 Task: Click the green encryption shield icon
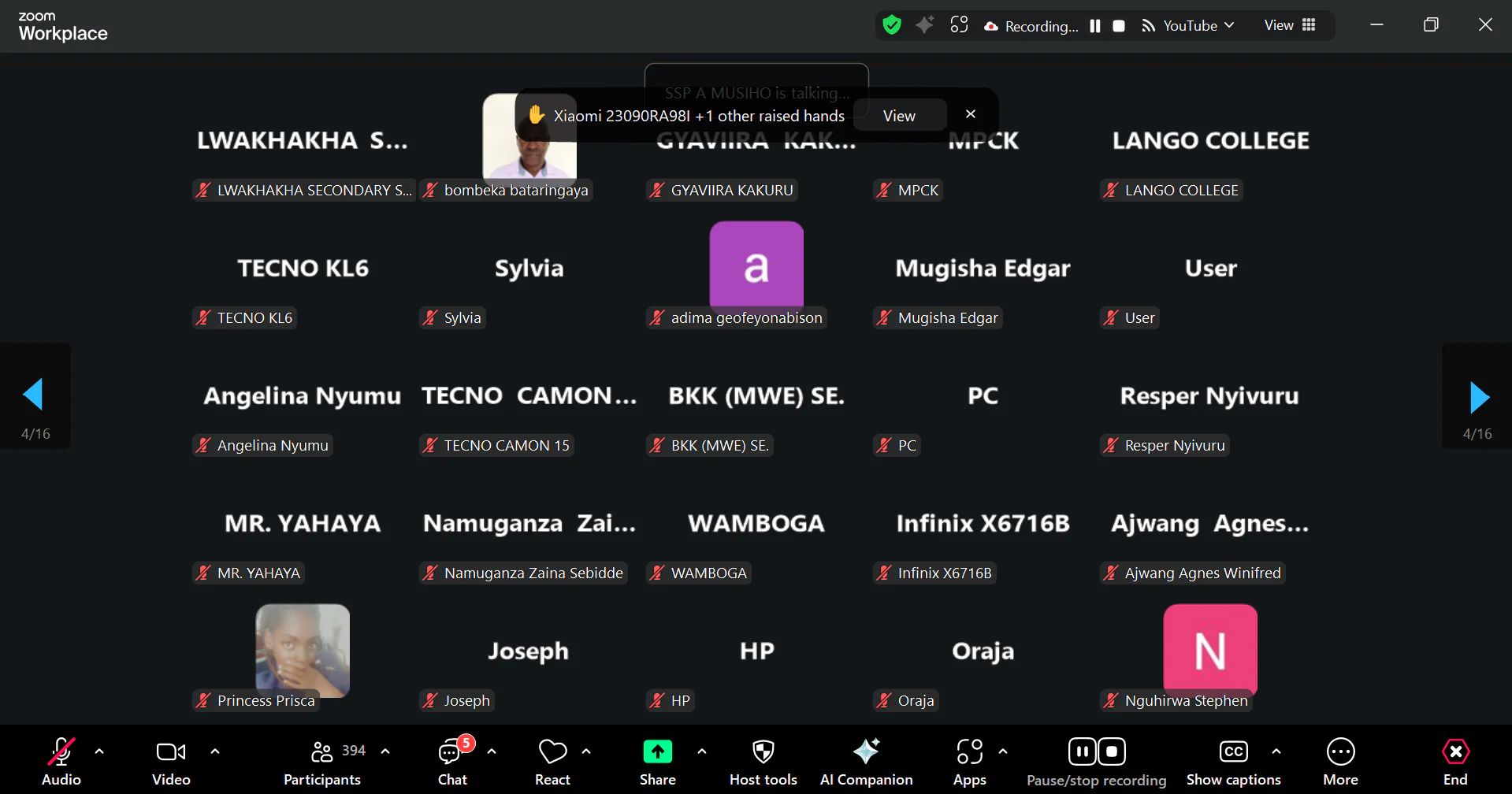tap(892, 25)
